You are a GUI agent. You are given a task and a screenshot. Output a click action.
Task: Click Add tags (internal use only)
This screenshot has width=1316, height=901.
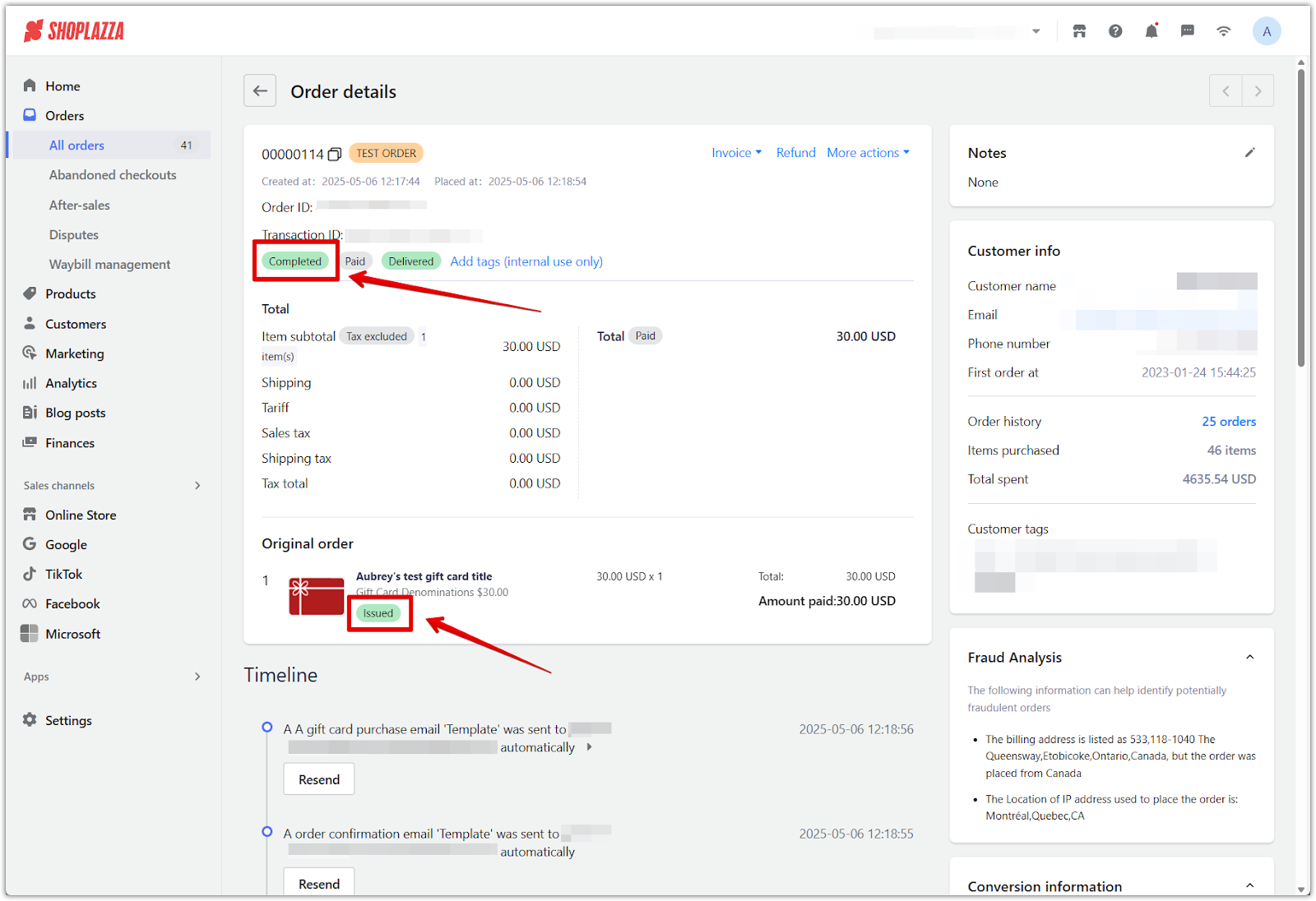pos(526,261)
